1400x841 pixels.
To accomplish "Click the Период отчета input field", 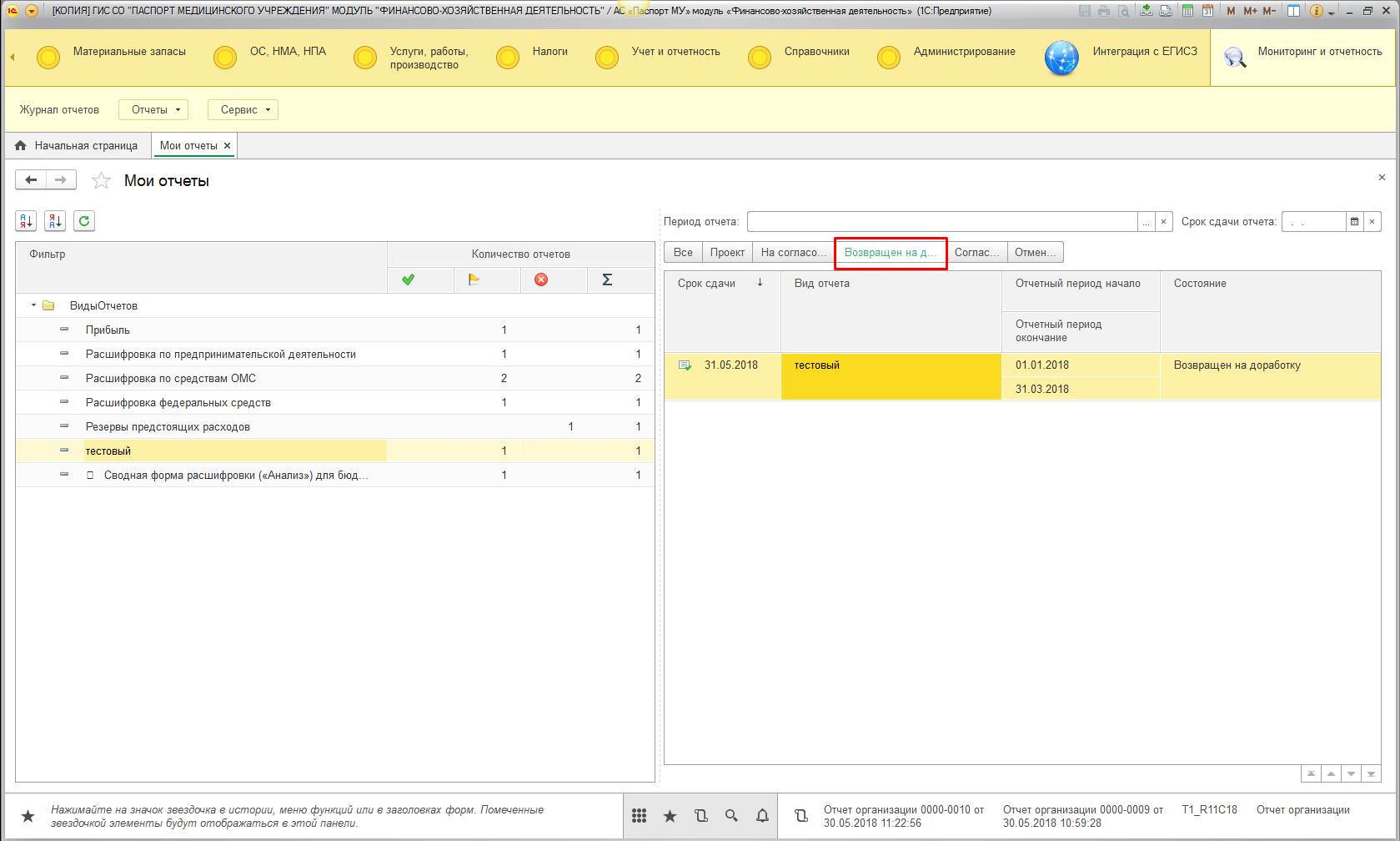I will coord(942,222).
